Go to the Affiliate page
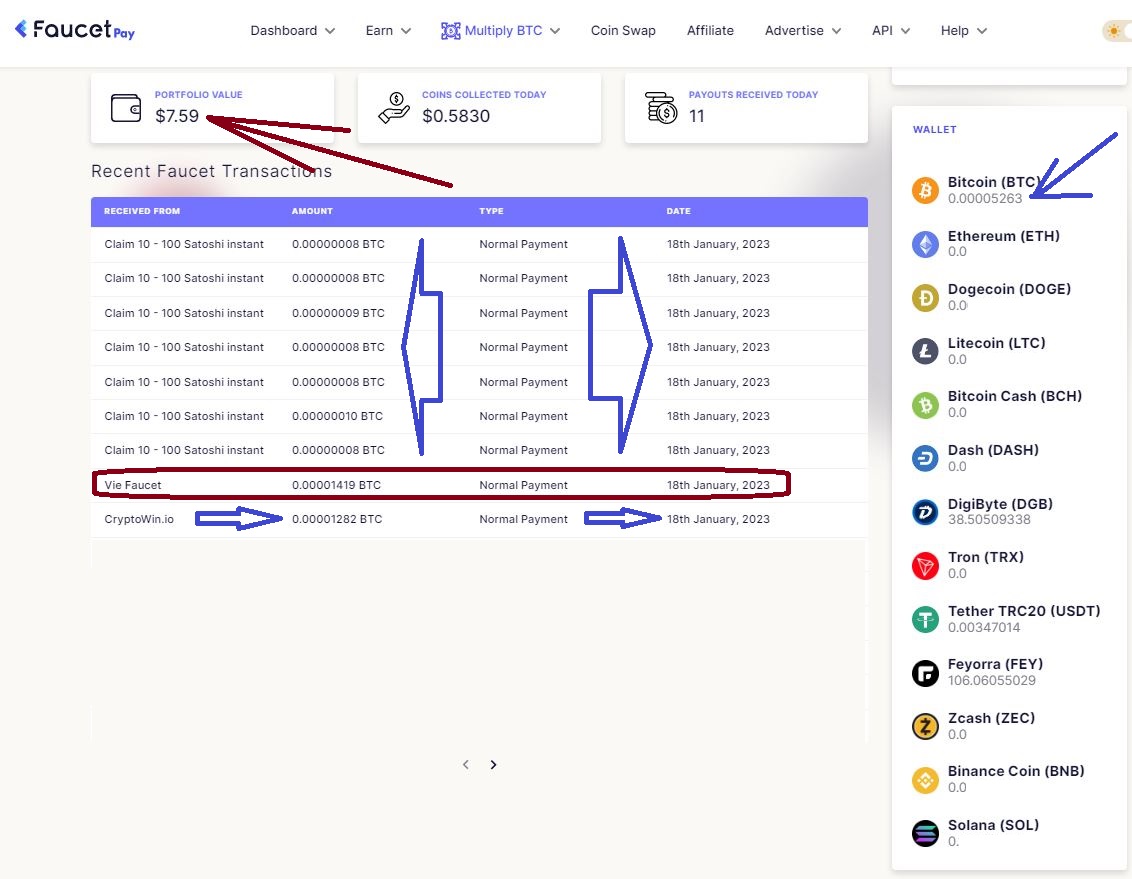Image resolution: width=1132 pixels, height=879 pixels. (x=710, y=30)
